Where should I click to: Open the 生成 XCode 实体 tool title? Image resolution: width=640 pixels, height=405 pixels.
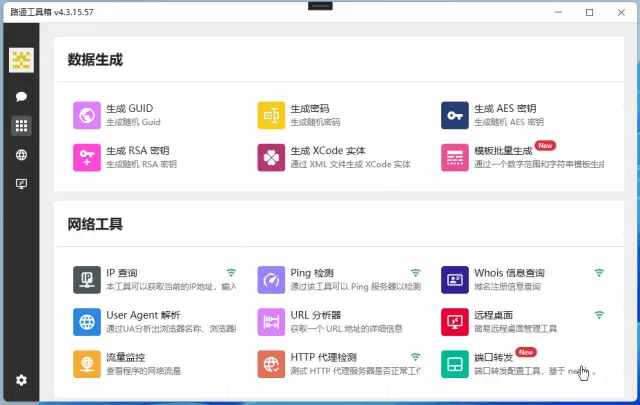point(328,151)
